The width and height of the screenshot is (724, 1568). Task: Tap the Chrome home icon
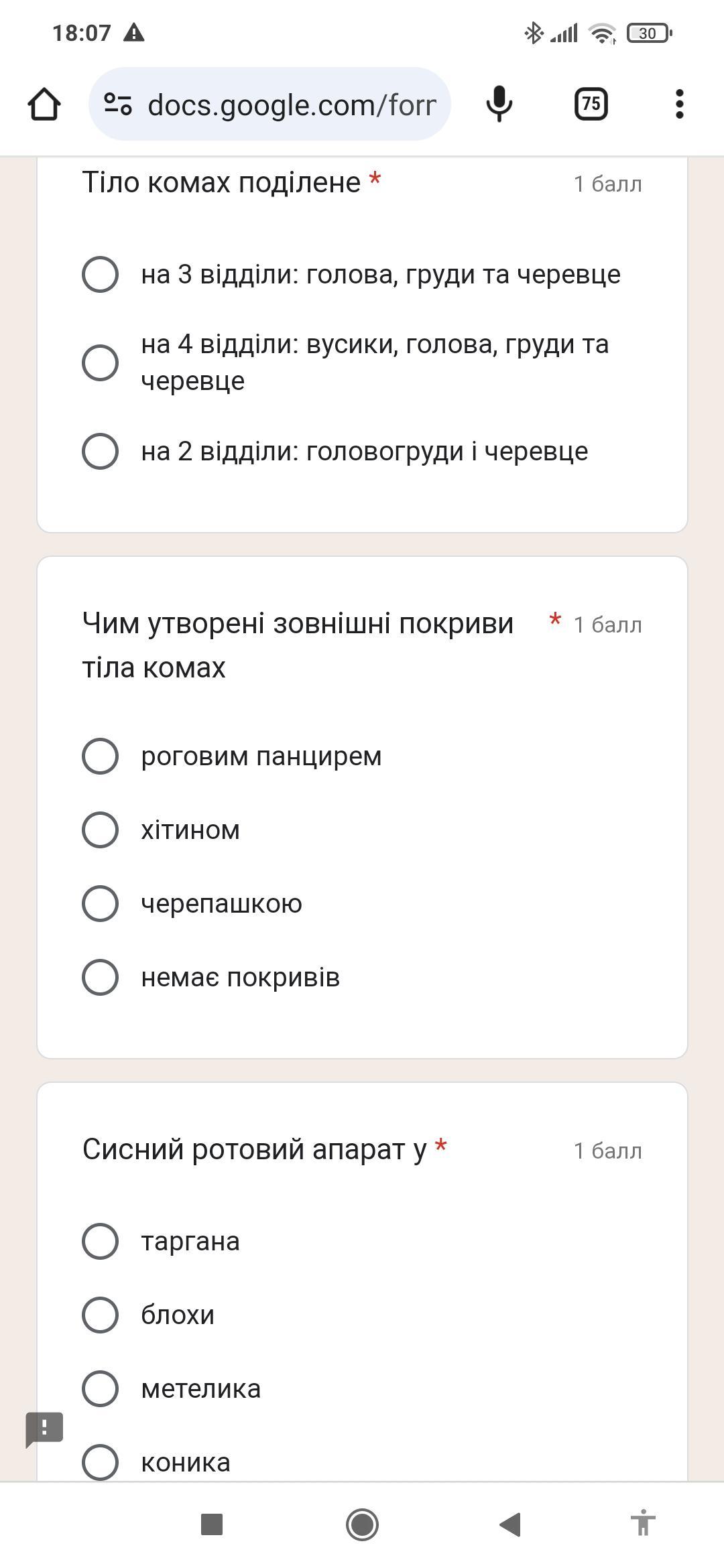(x=44, y=105)
